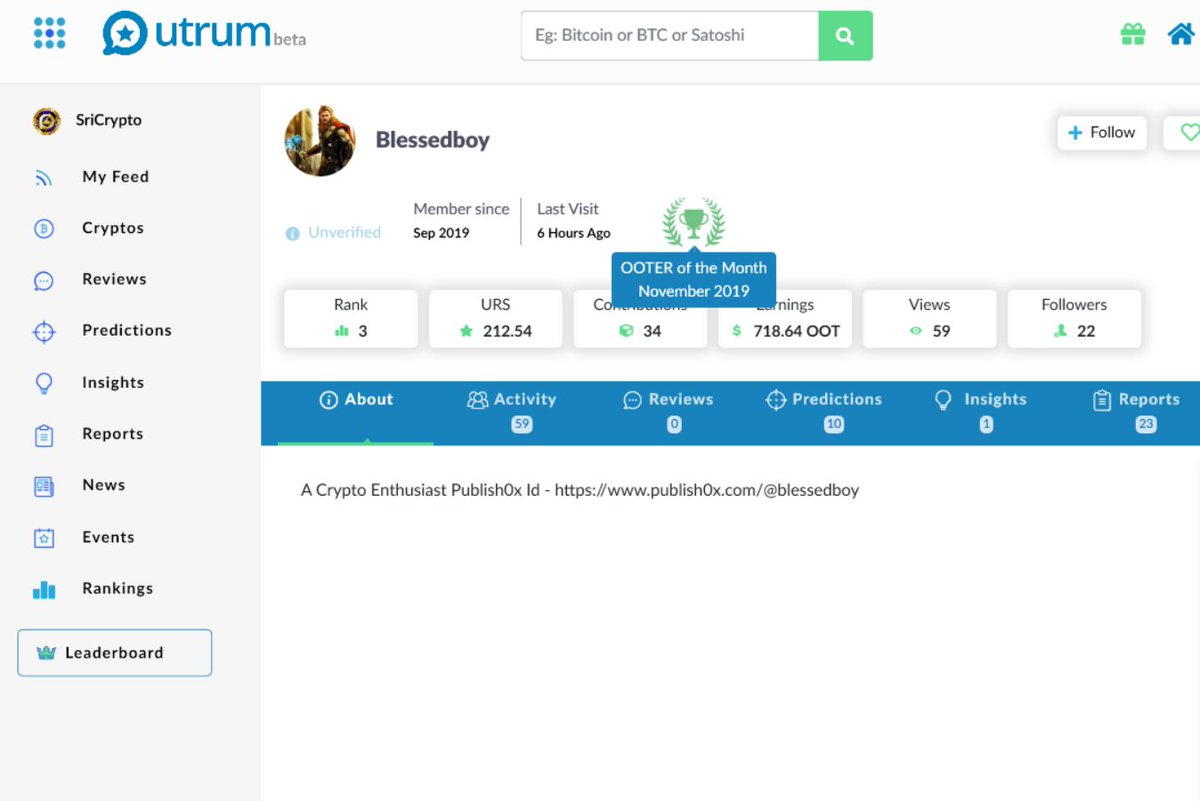Viewport: 1200px width, 801px height.
Task: Click the OOTER of the Month tooltip
Action: [x=694, y=280]
